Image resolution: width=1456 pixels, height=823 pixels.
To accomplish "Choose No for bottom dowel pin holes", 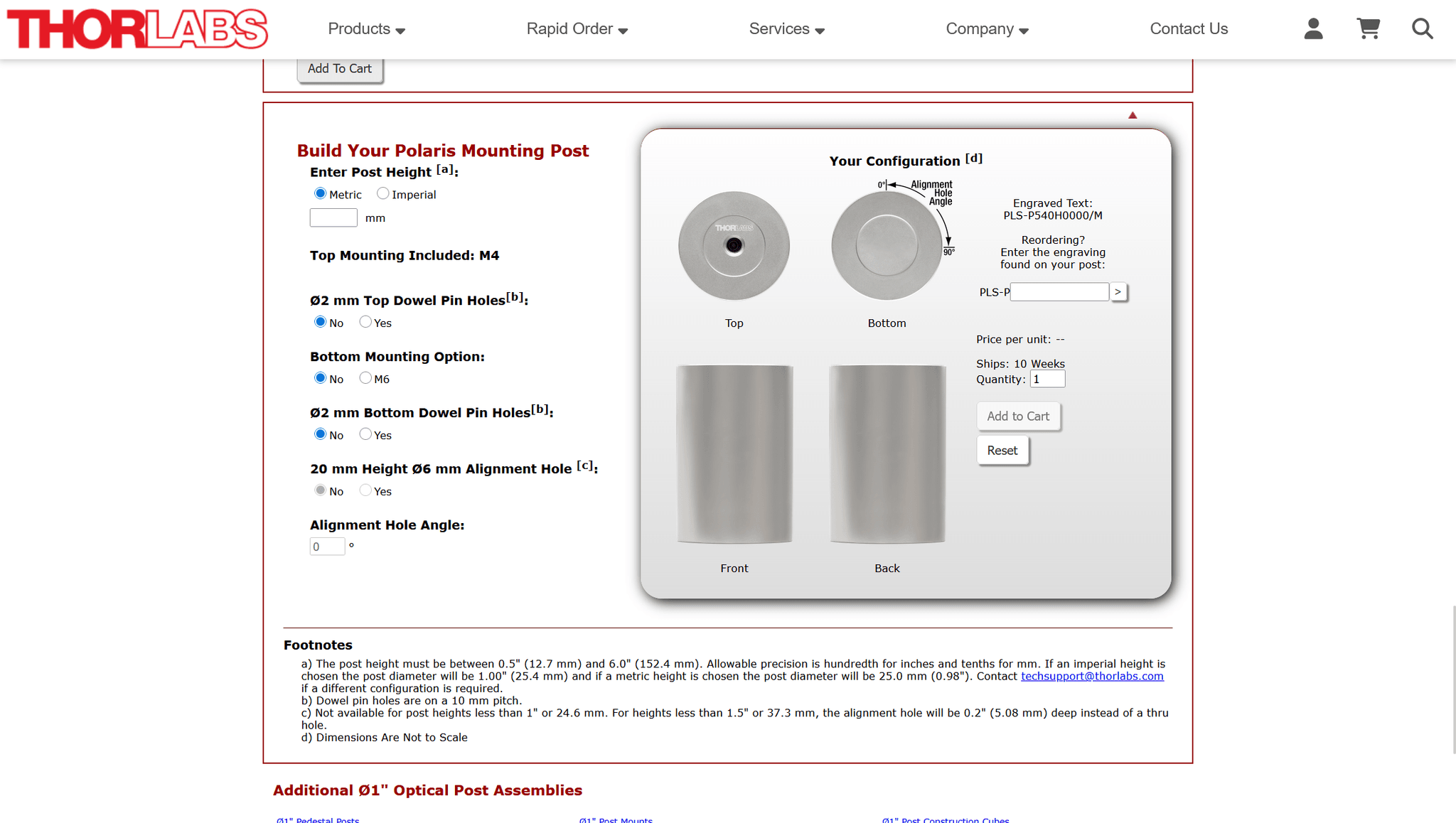I will tap(321, 434).
